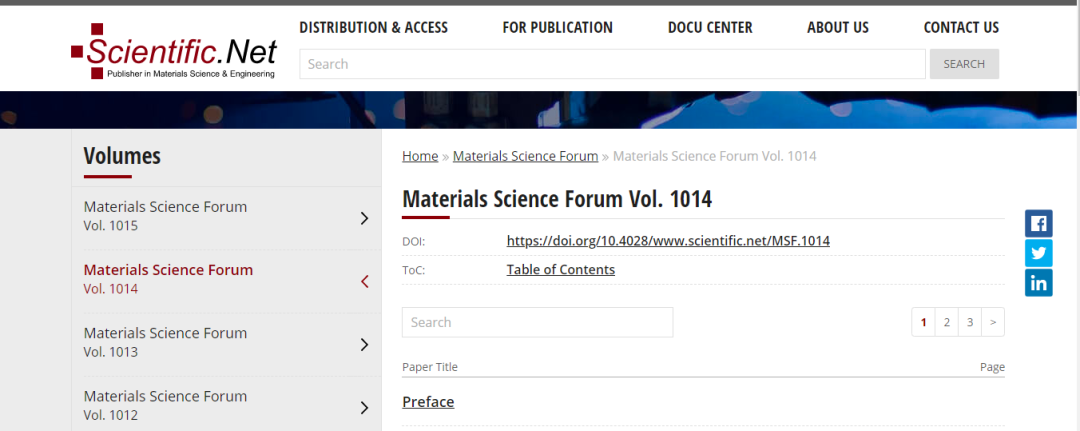Open Distribution & Access menu
Viewport: 1080px width, 431px height.
[x=373, y=28]
